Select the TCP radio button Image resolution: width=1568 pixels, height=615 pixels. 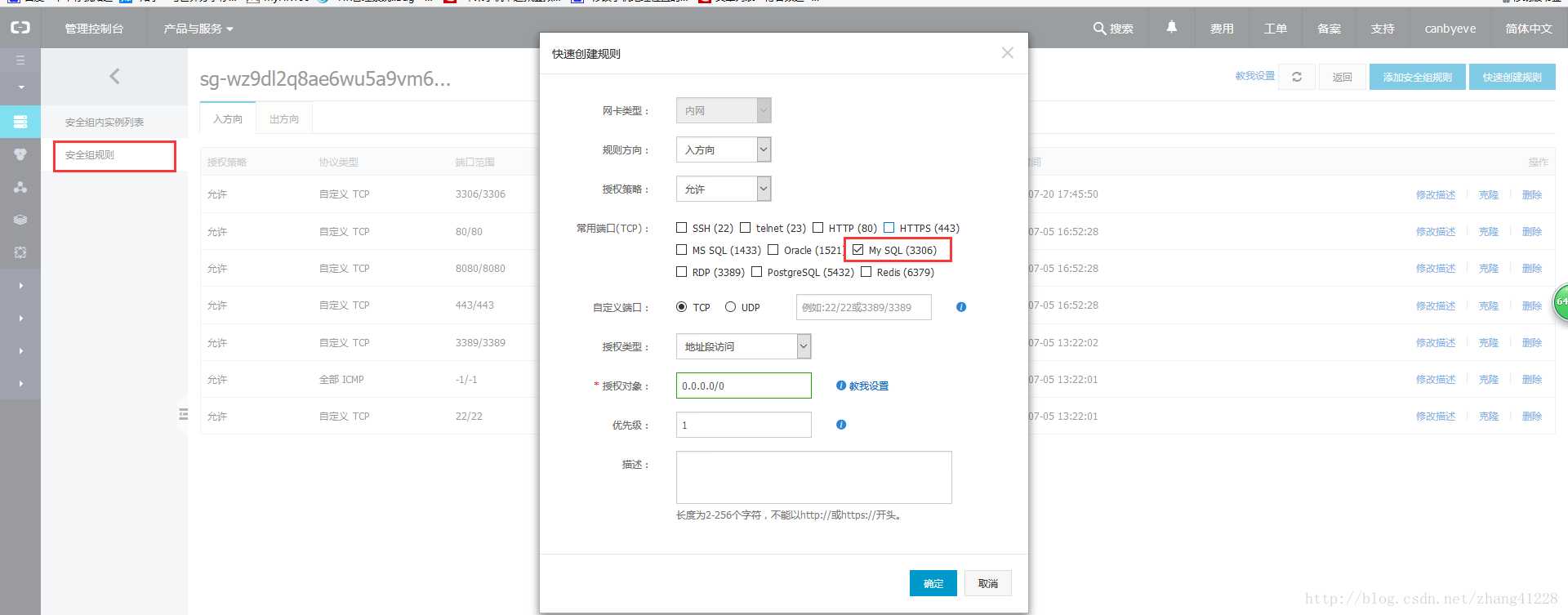coord(681,307)
